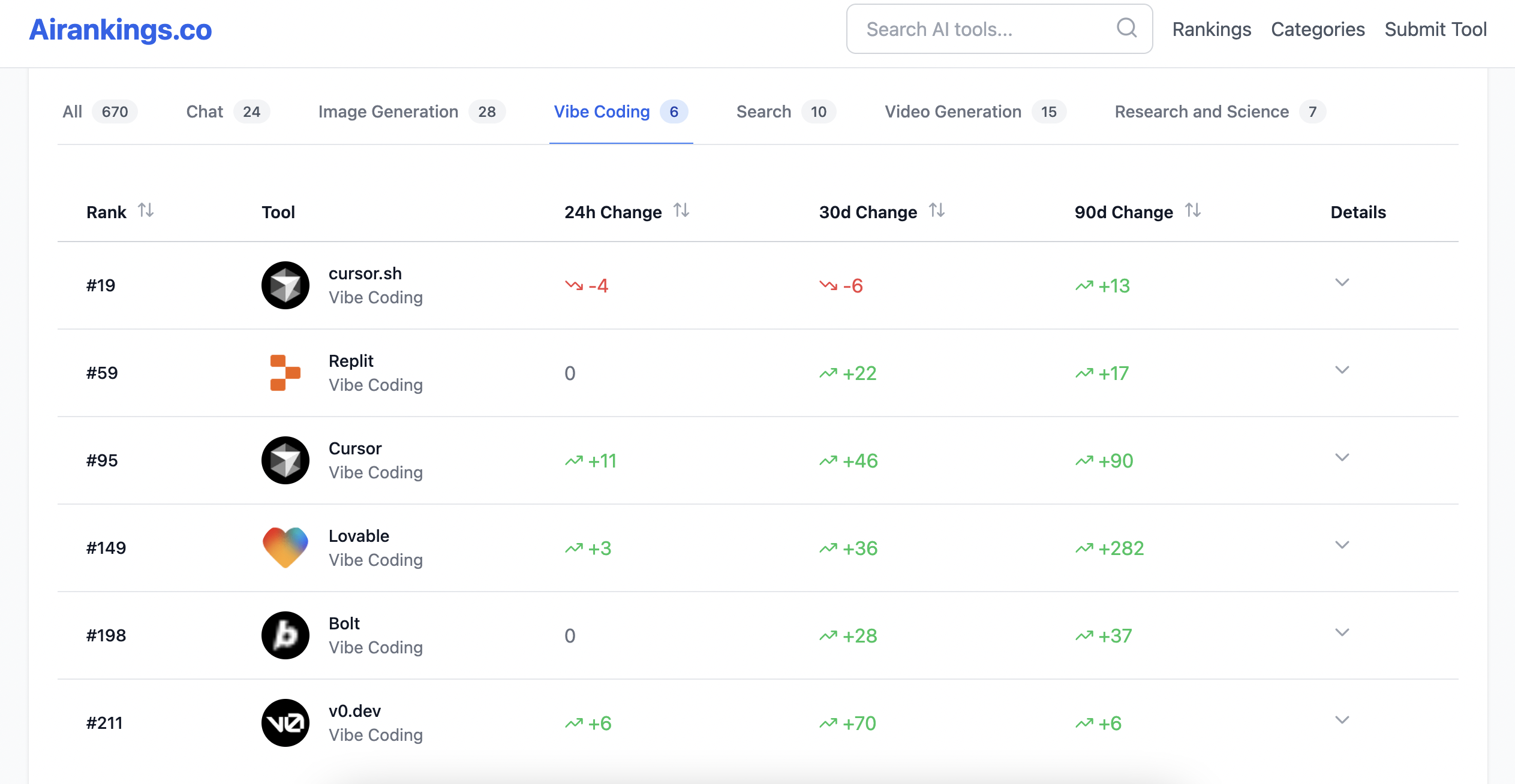Click the search magnifier icon
Screen dimensions: 1515x784
tap(1126, 28)
